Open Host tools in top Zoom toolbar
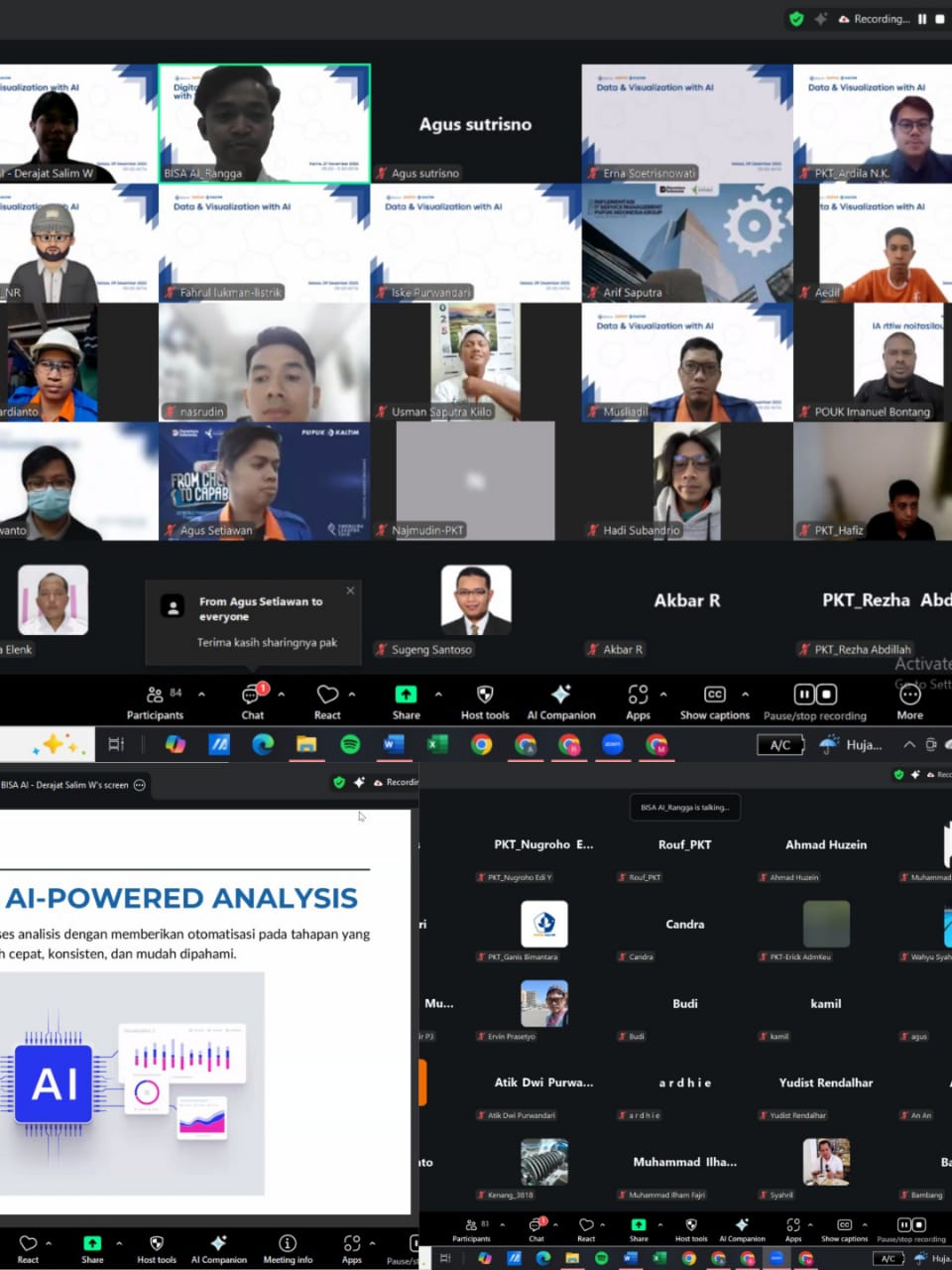 click(485, 701)
